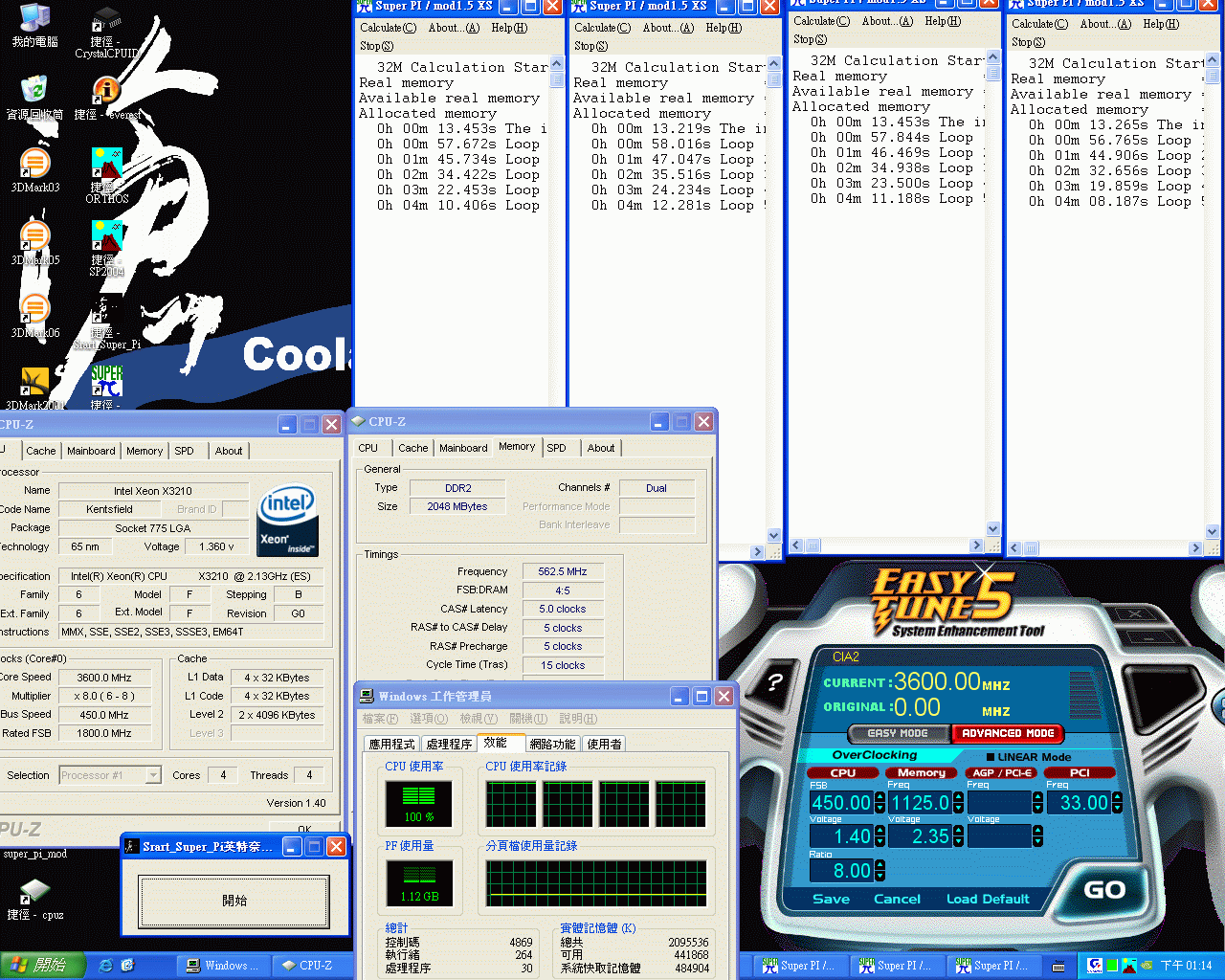Click the ORTHOS mountain tray icon
The width and height of the screenshot is (1225, 980).
[1129, 966]
